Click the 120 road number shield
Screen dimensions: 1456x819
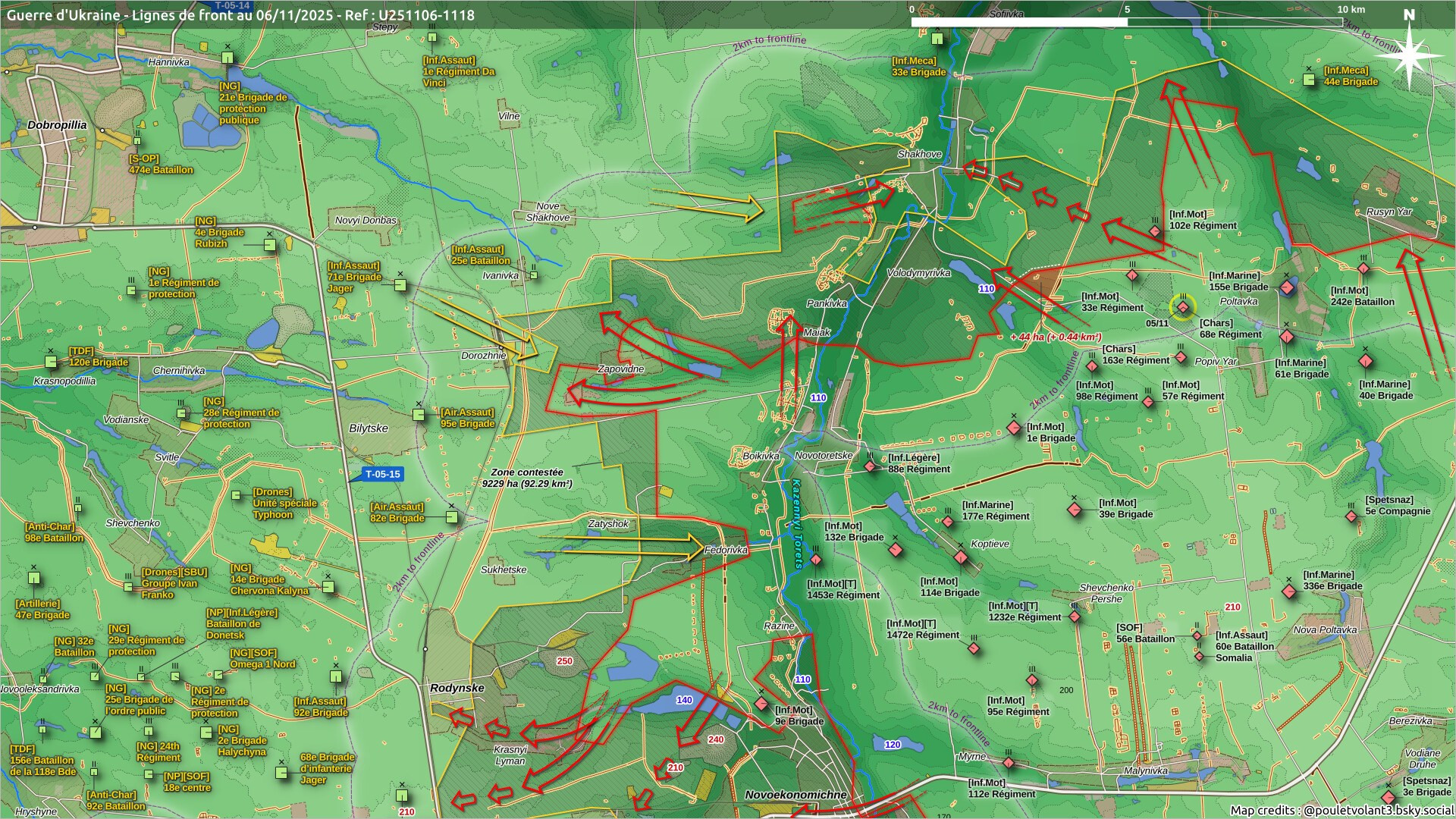(893, 745)
